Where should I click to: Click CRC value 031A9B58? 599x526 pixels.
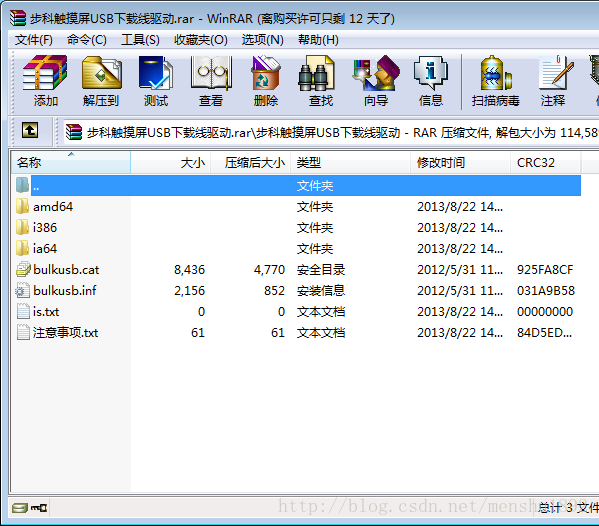[546, 291]
